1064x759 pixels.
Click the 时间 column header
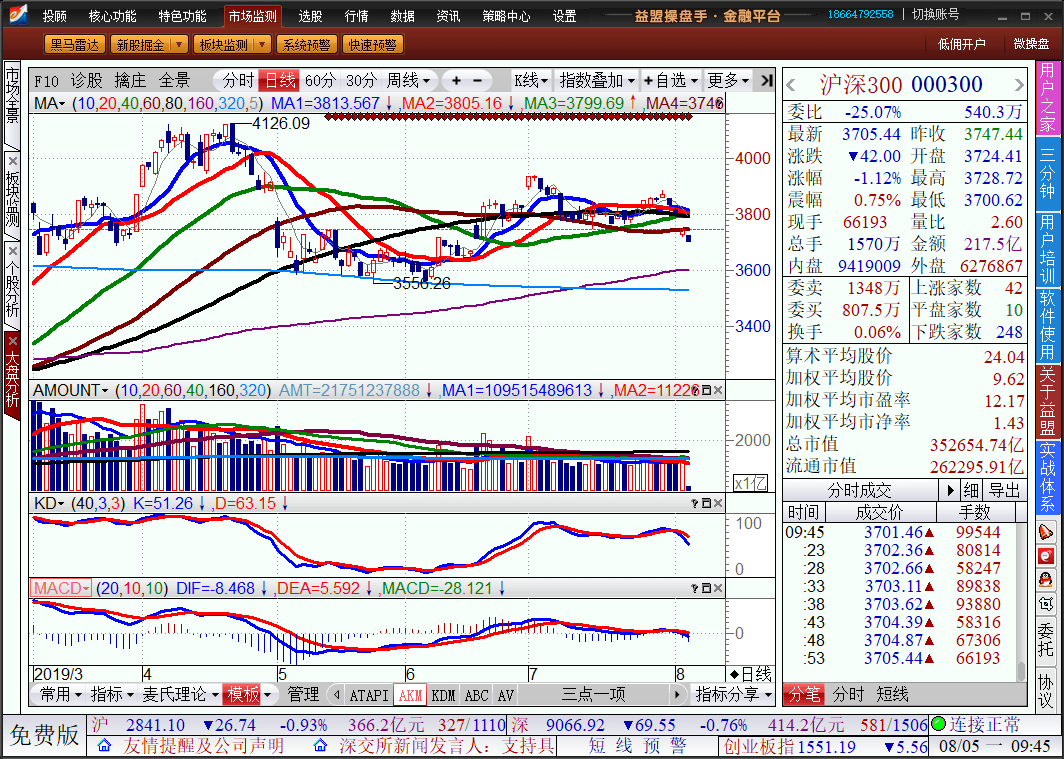[x=803, y=511]
